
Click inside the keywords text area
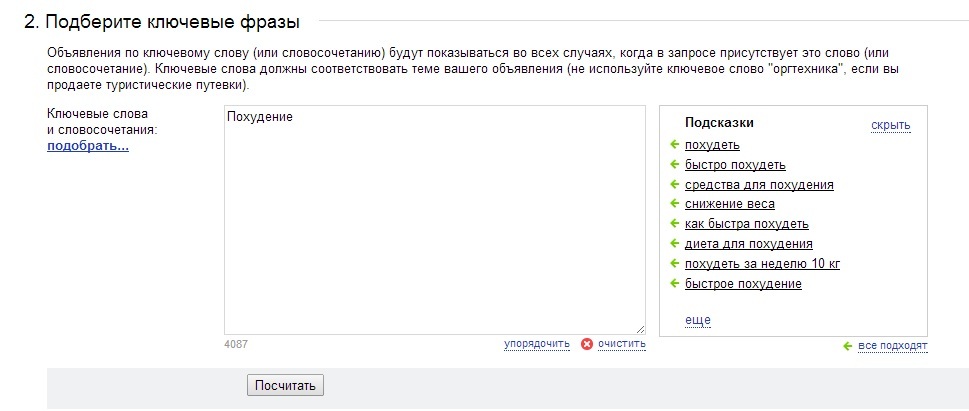(434, 220)
